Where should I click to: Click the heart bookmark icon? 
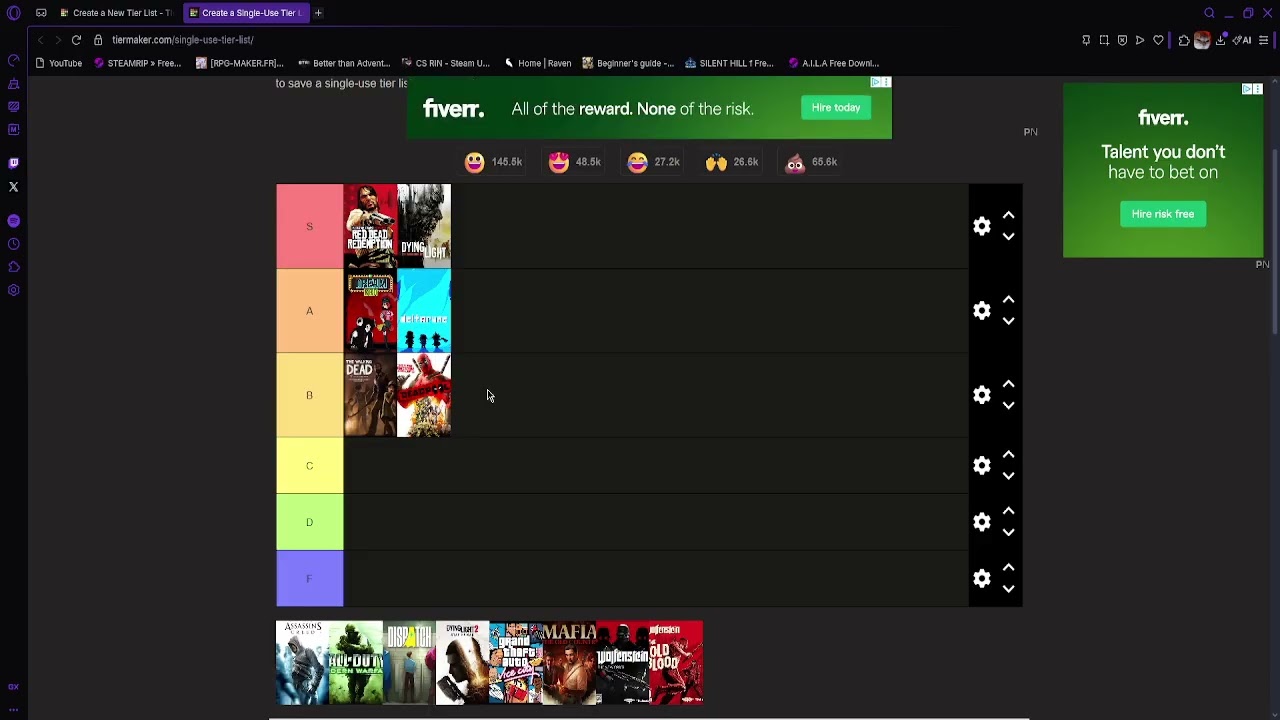coord(1158,40)
